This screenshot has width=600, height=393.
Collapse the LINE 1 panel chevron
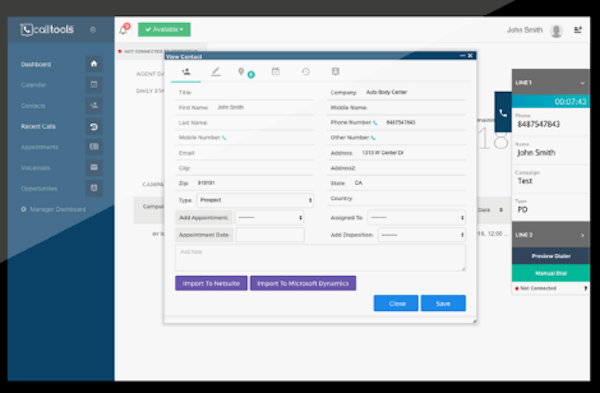click(582, 83)
